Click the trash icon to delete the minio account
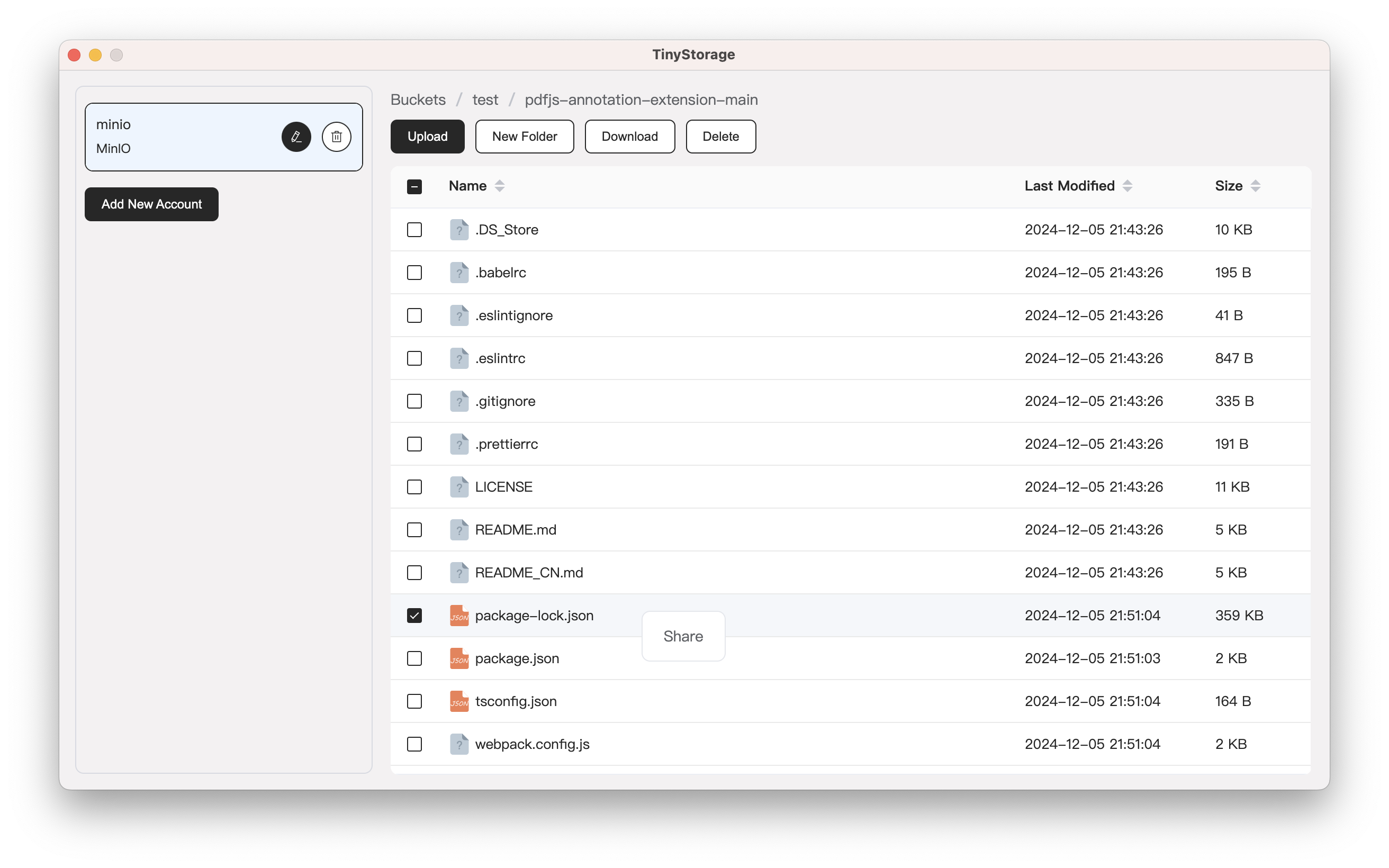The width and height of the screenshot is (1389, 868). tap(337, 137)
